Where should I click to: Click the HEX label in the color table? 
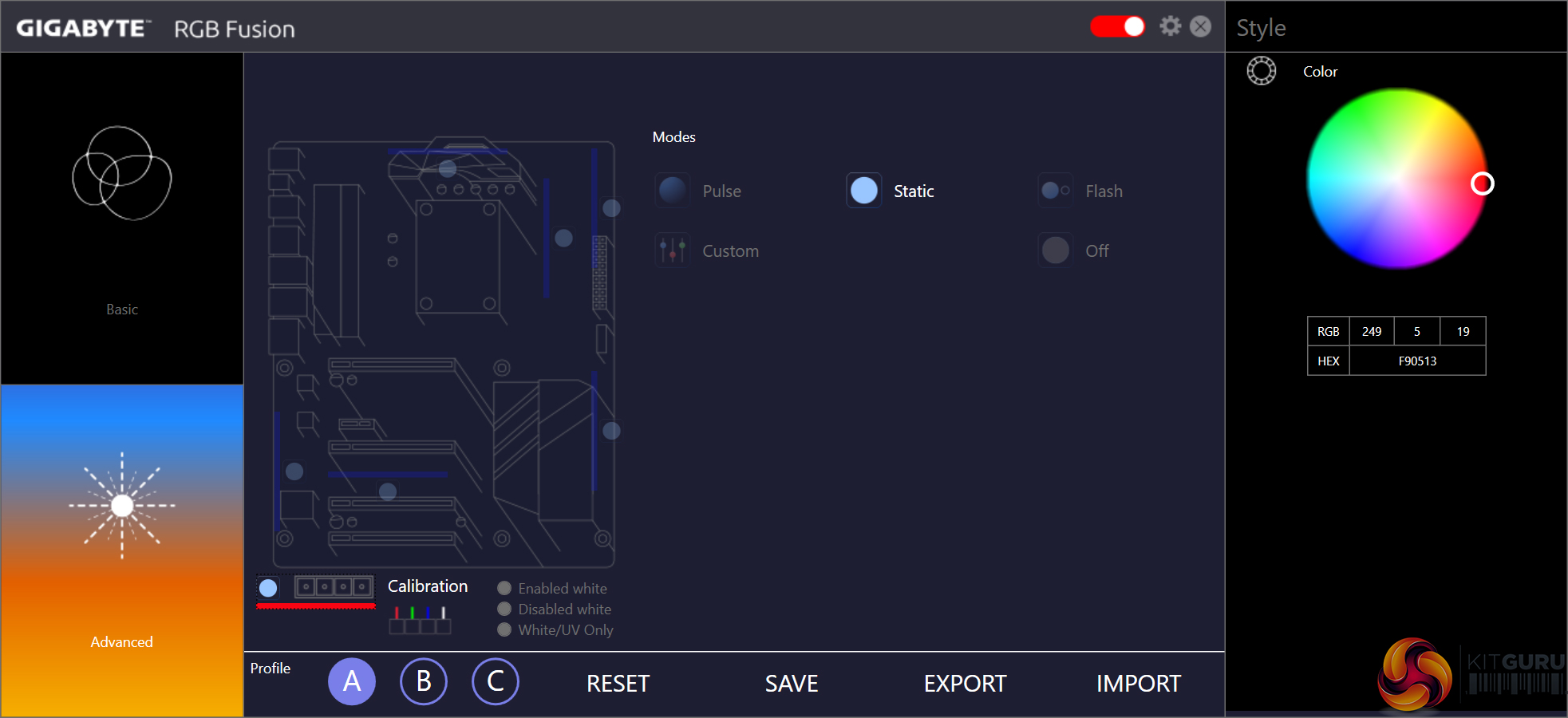tap(1329, 361)
